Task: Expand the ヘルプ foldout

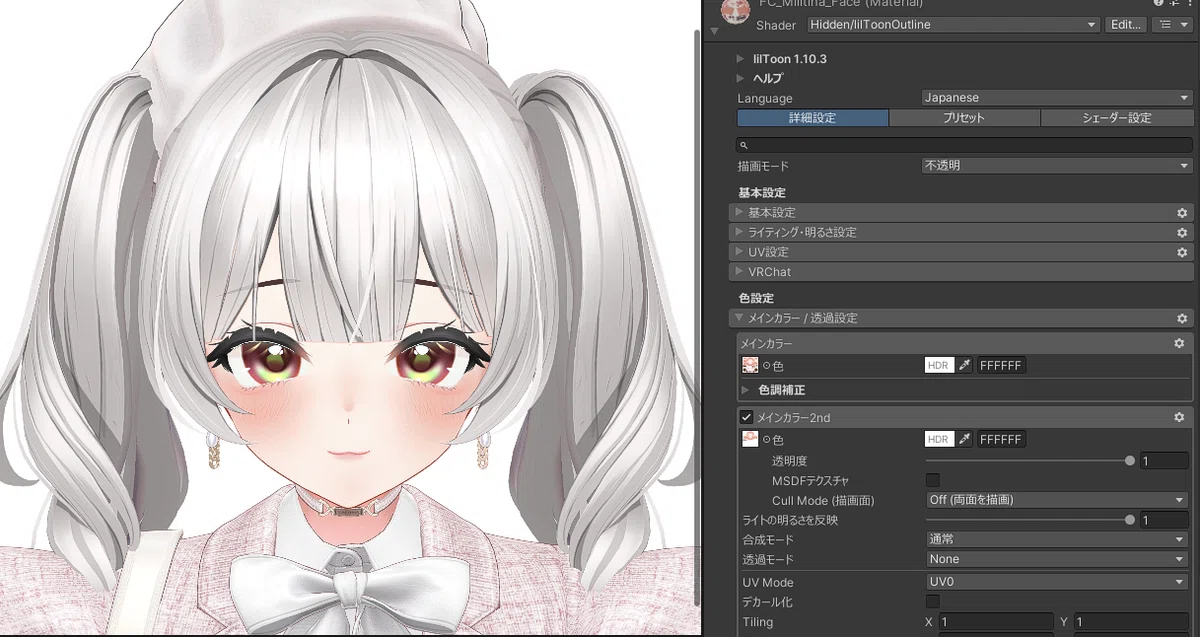Action: coord(741,78)
